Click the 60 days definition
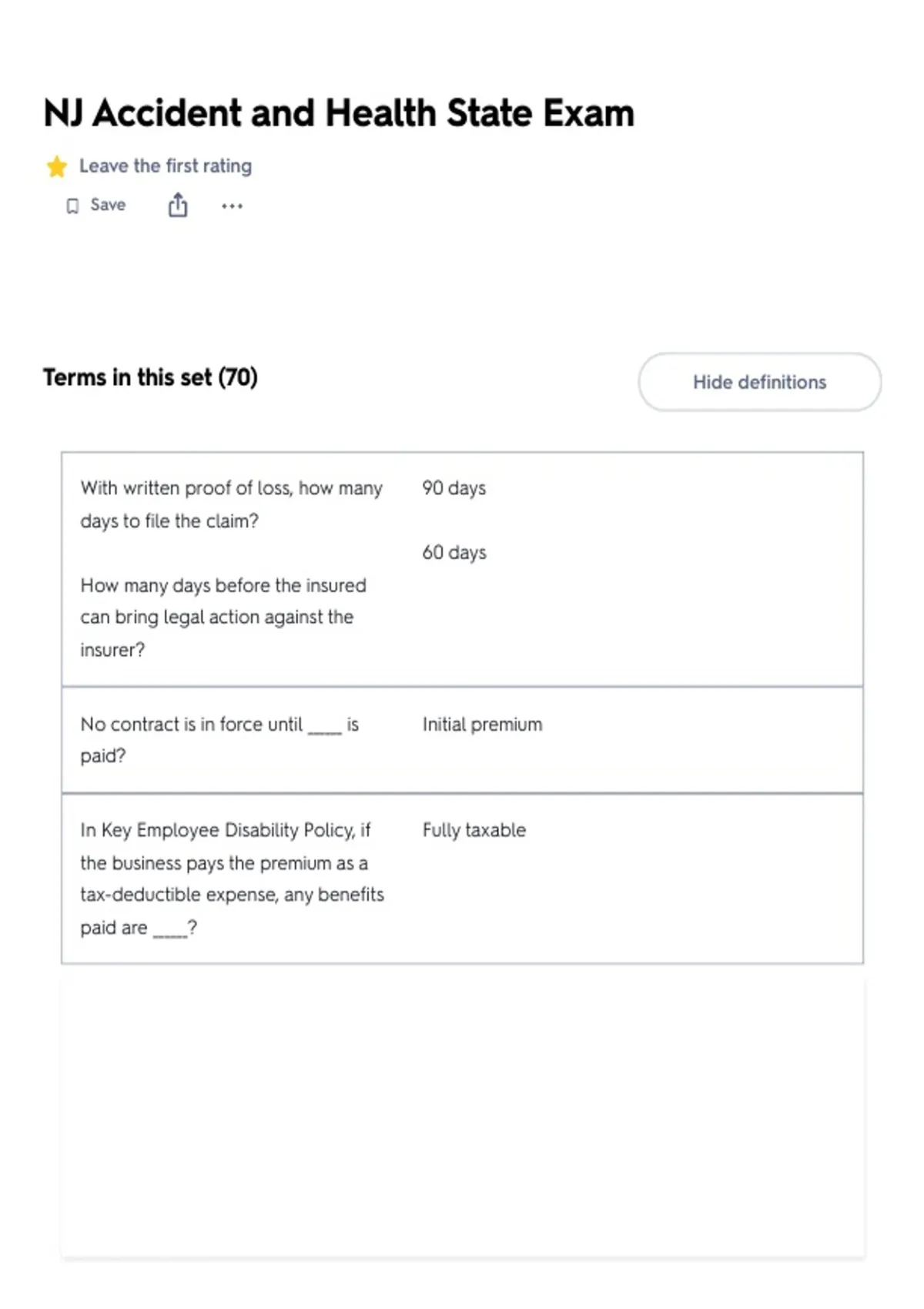The height and width of the screenshot is (1309, 924). (x=454, y=552)
